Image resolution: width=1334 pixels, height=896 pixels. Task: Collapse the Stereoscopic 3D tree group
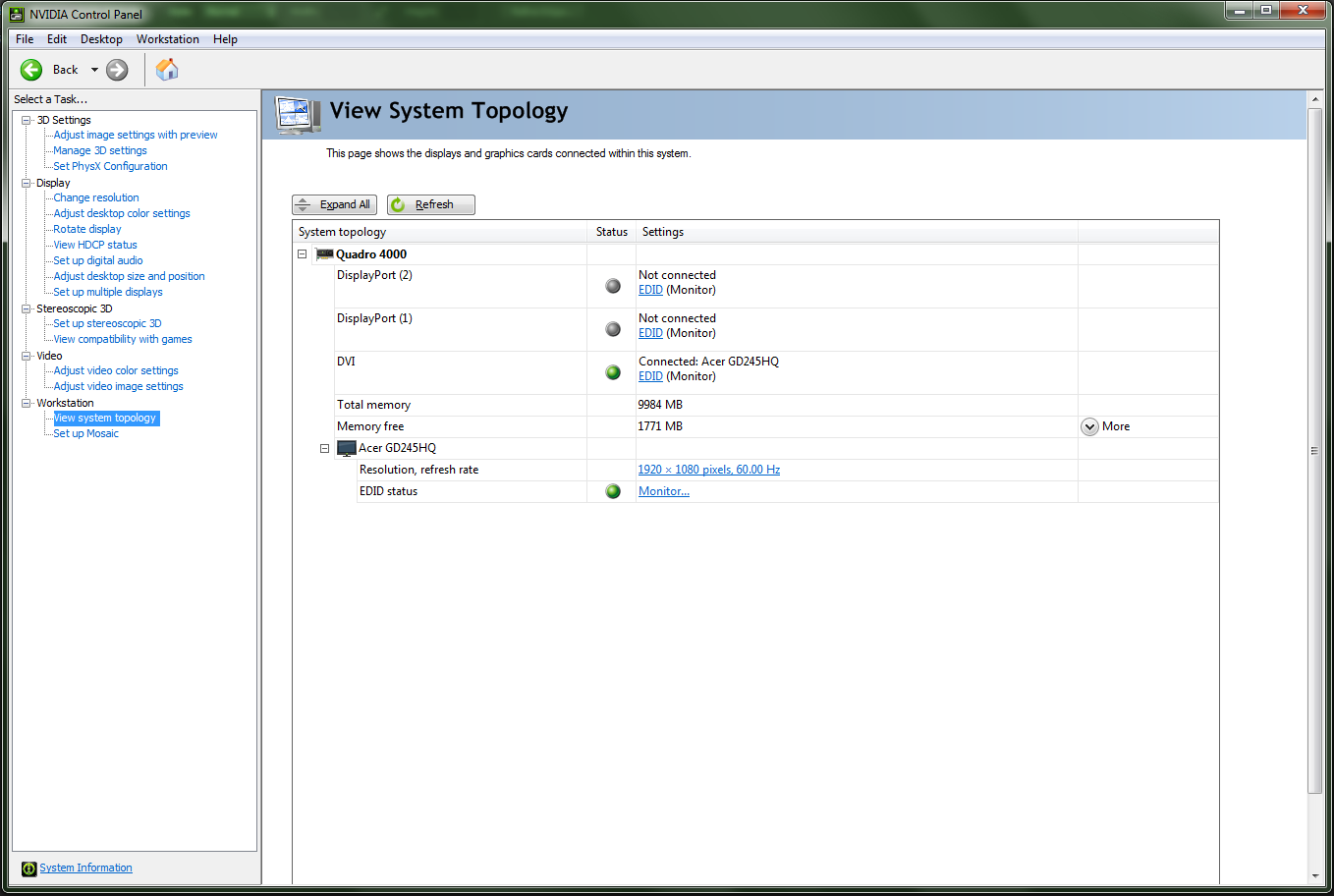coord(27,308)
